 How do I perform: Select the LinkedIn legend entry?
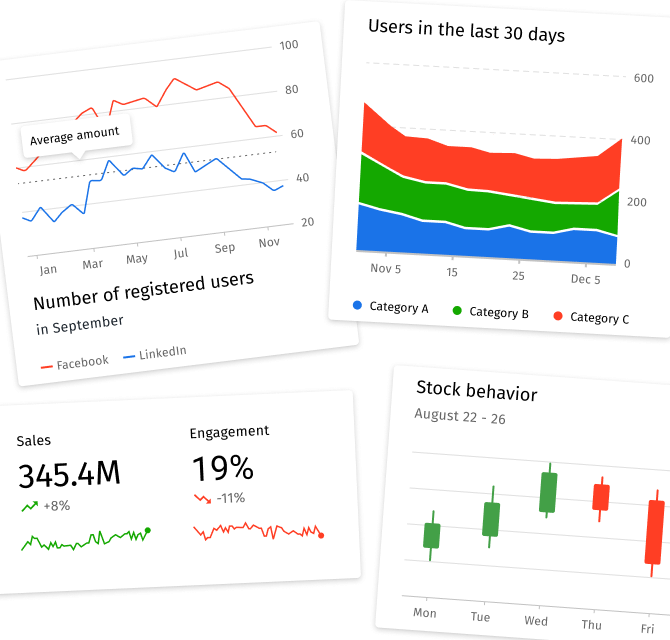point(155,353)
